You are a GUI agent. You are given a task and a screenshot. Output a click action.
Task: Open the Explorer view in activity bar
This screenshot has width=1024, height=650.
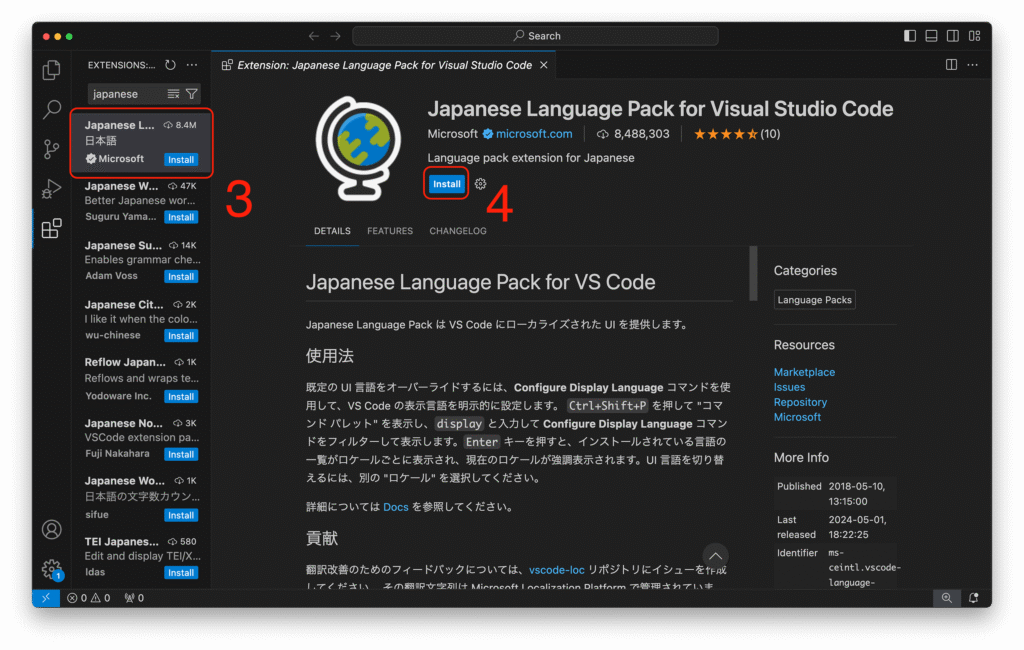[x=52, y=70]
